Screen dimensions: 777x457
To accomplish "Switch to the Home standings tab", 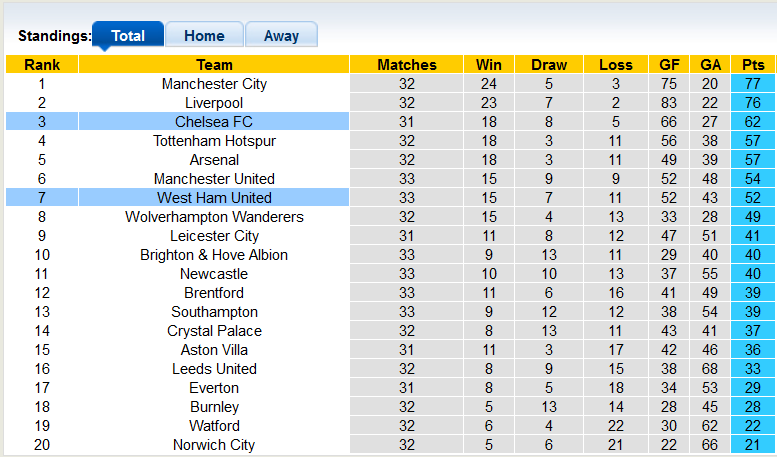I will 204,35.
